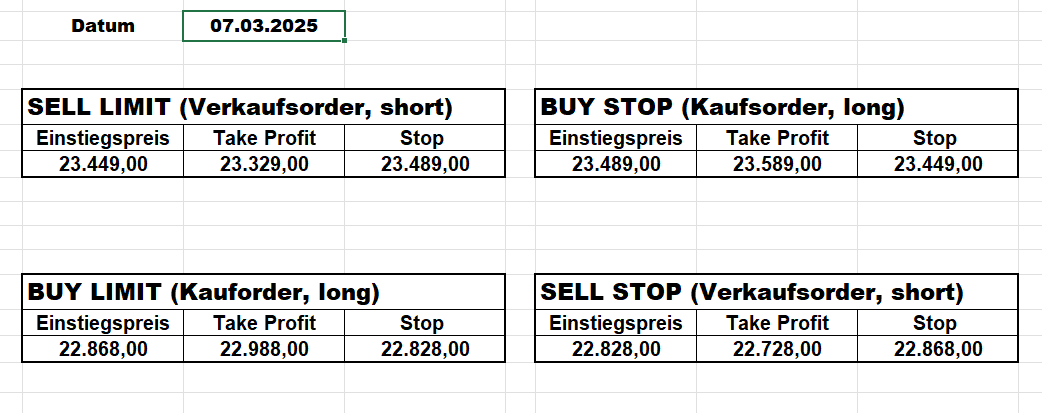The width and height of the screenshot is (1042, 413).
Task: Click the SELL STOP Einstiegspreis value 22.828,00
Action: pyautogui.click(x=616, y=348)
